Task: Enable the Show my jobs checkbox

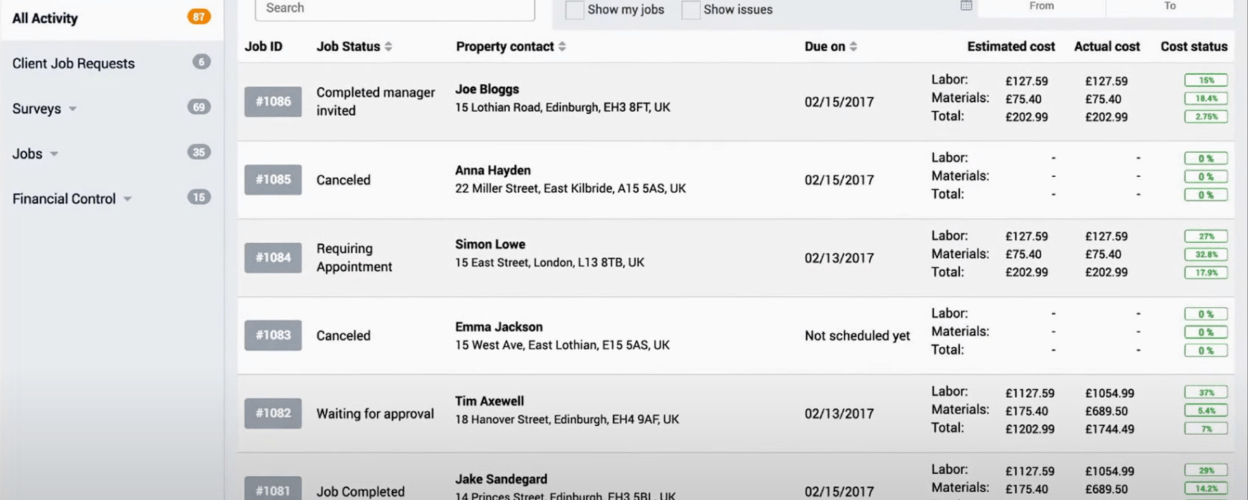Action: (575, 10)
